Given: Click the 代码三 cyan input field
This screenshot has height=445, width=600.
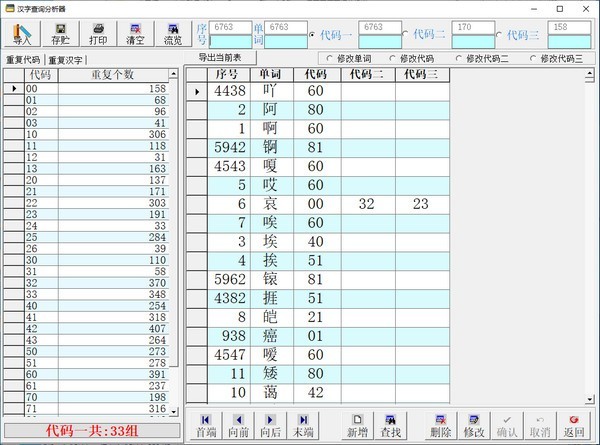Looking at the screenshot, I should pyautogui.click(x=569, y=42).
